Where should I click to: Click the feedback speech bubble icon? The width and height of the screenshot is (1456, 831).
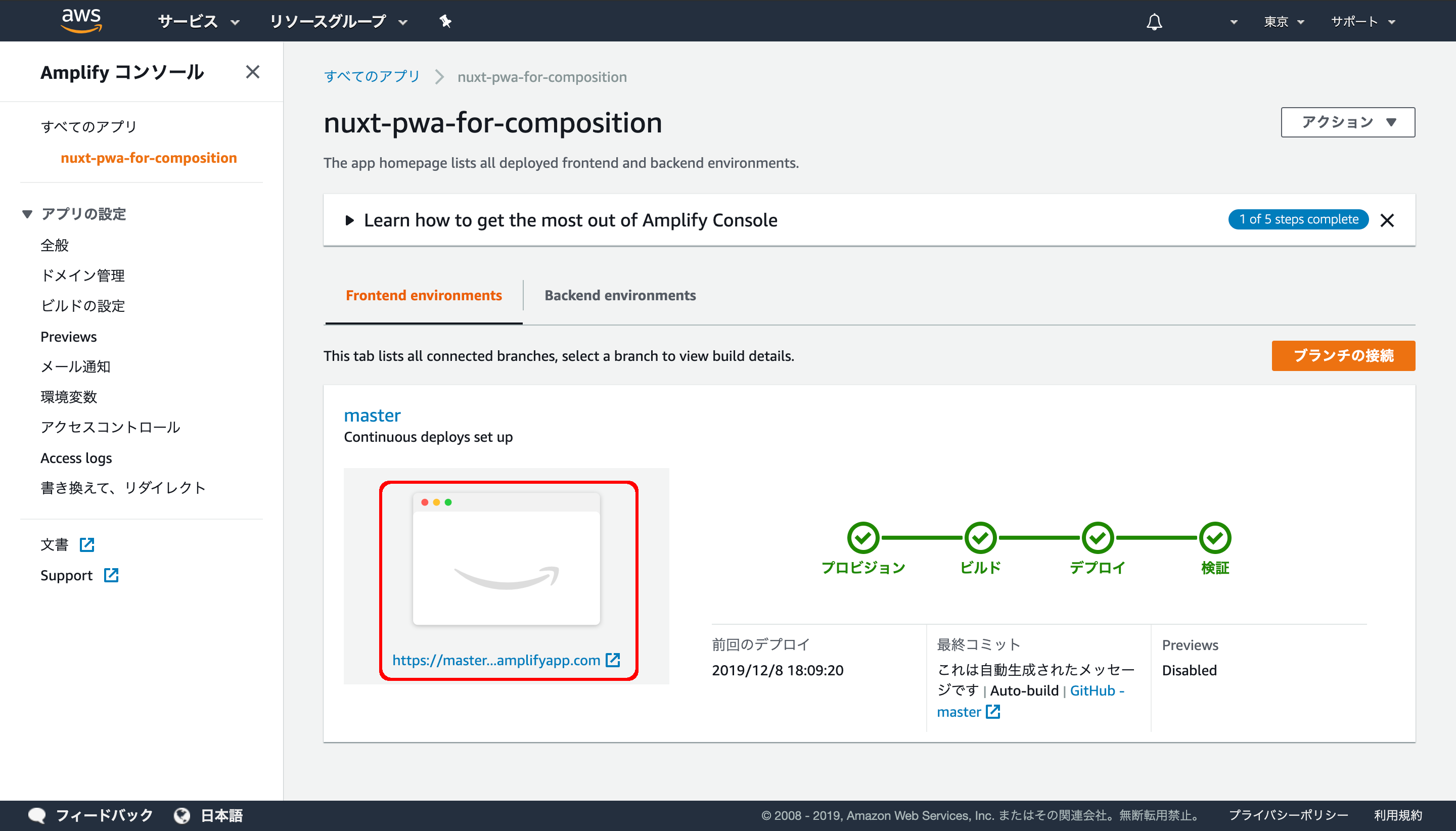point(37,816)
